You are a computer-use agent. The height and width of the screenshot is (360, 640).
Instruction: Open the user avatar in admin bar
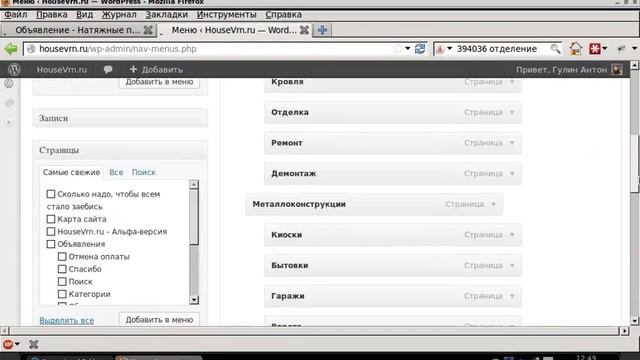[617, 69]
